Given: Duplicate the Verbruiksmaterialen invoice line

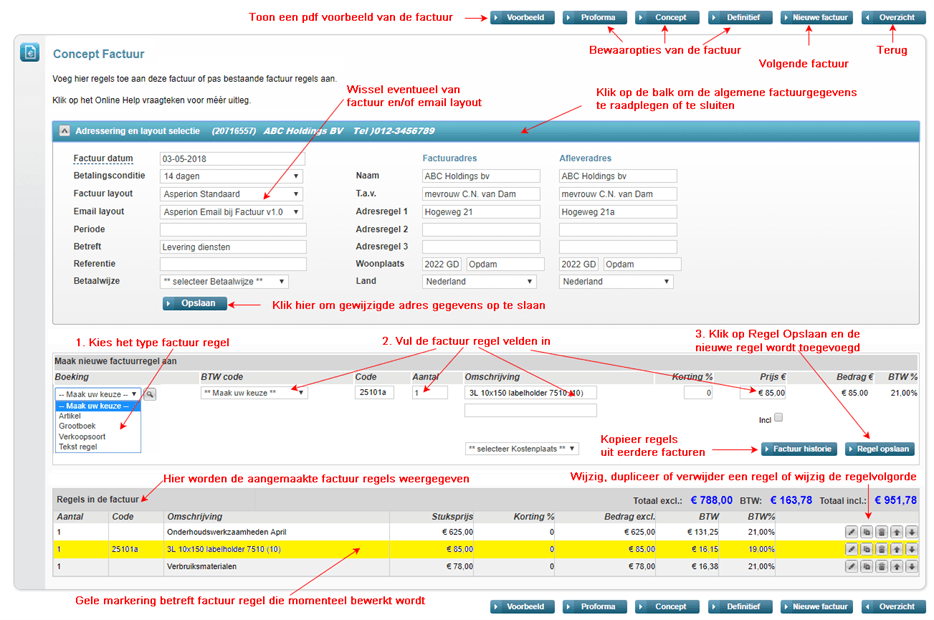Looking at the screenshot, I should tap(867, 566).
